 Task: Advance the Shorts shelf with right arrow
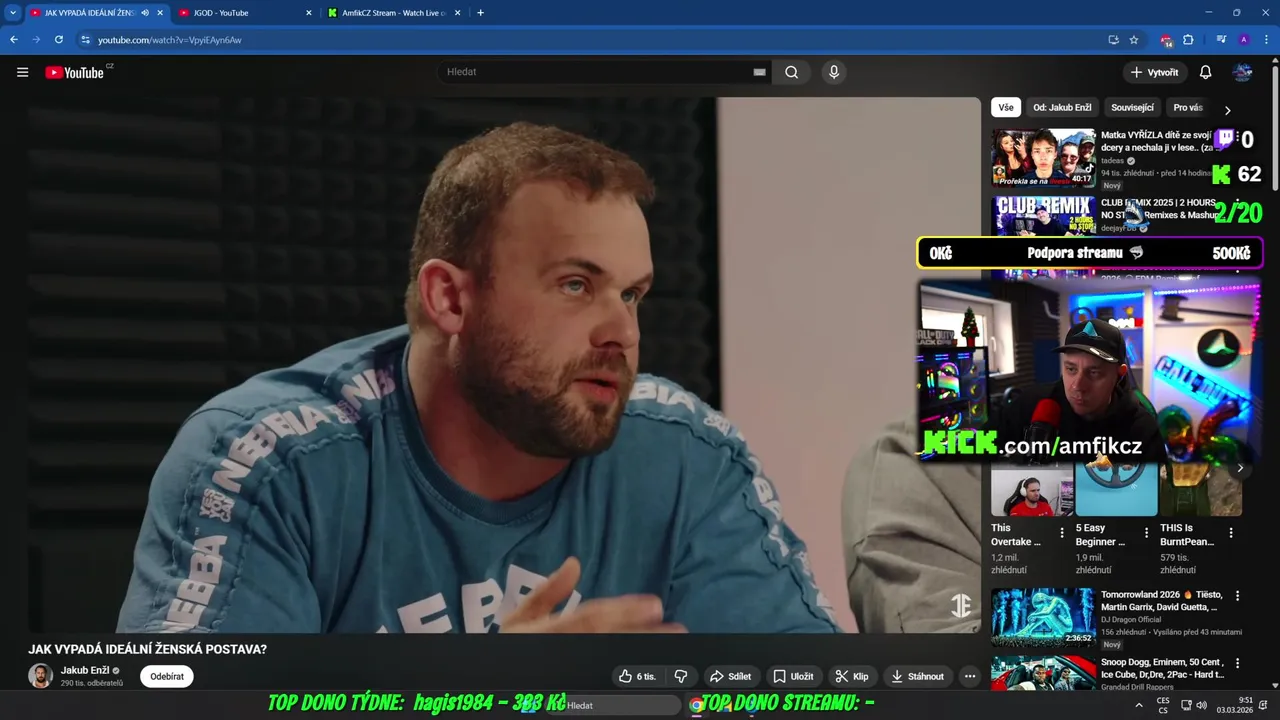pyautogui.click(x=1240, y=468)
